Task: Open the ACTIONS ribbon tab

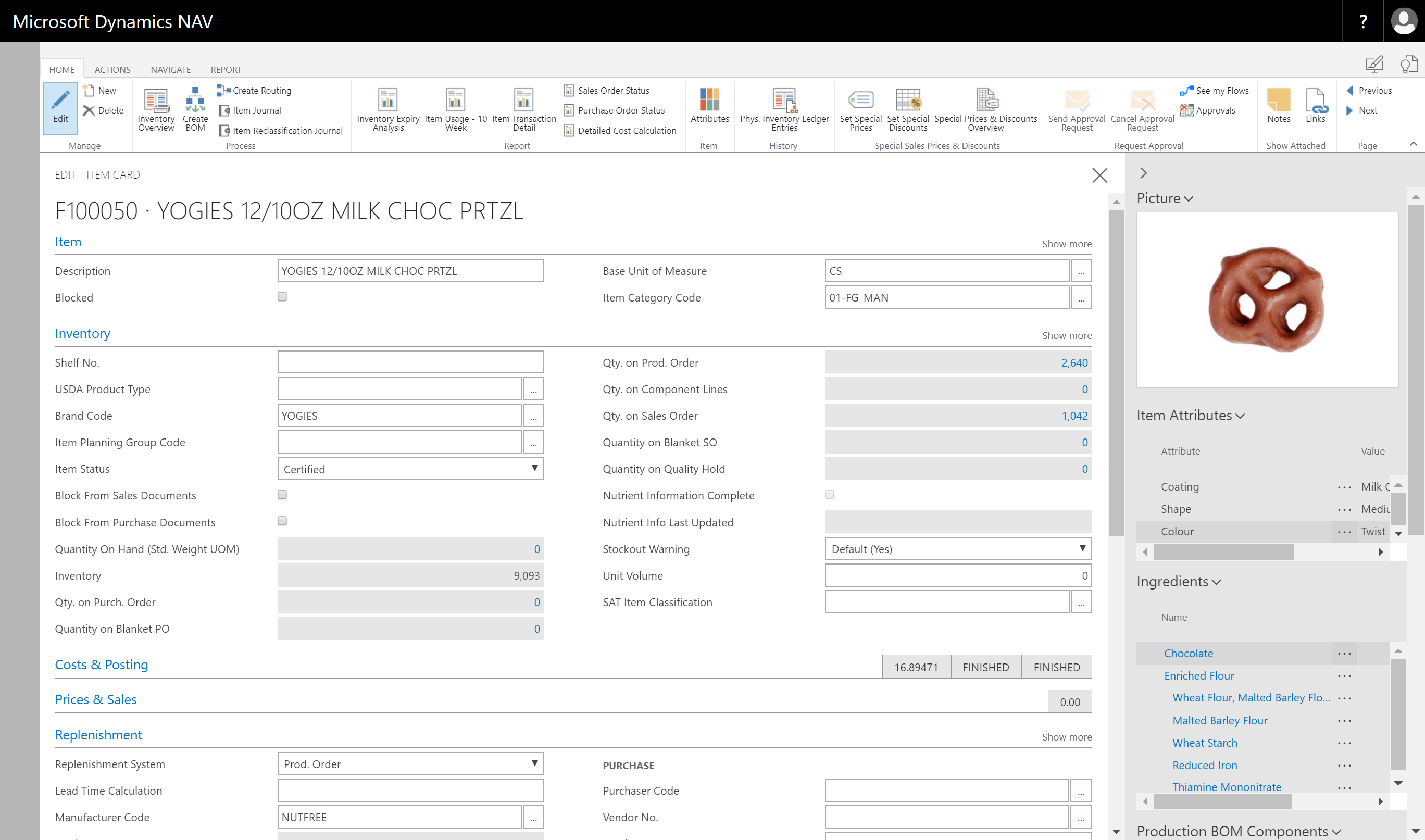Action: (x=112, y=70)
